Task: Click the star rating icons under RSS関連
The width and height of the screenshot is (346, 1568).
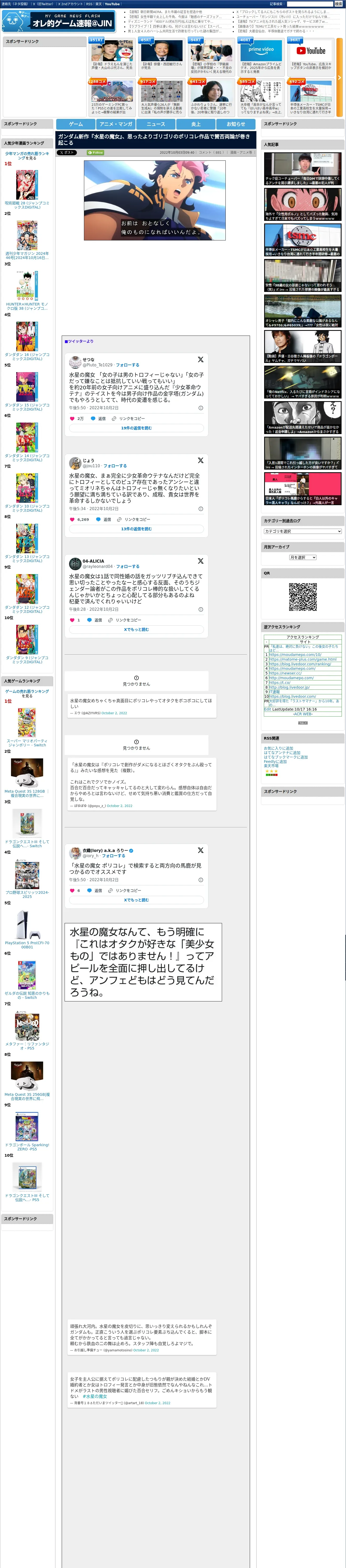Action: click(271, 771)
